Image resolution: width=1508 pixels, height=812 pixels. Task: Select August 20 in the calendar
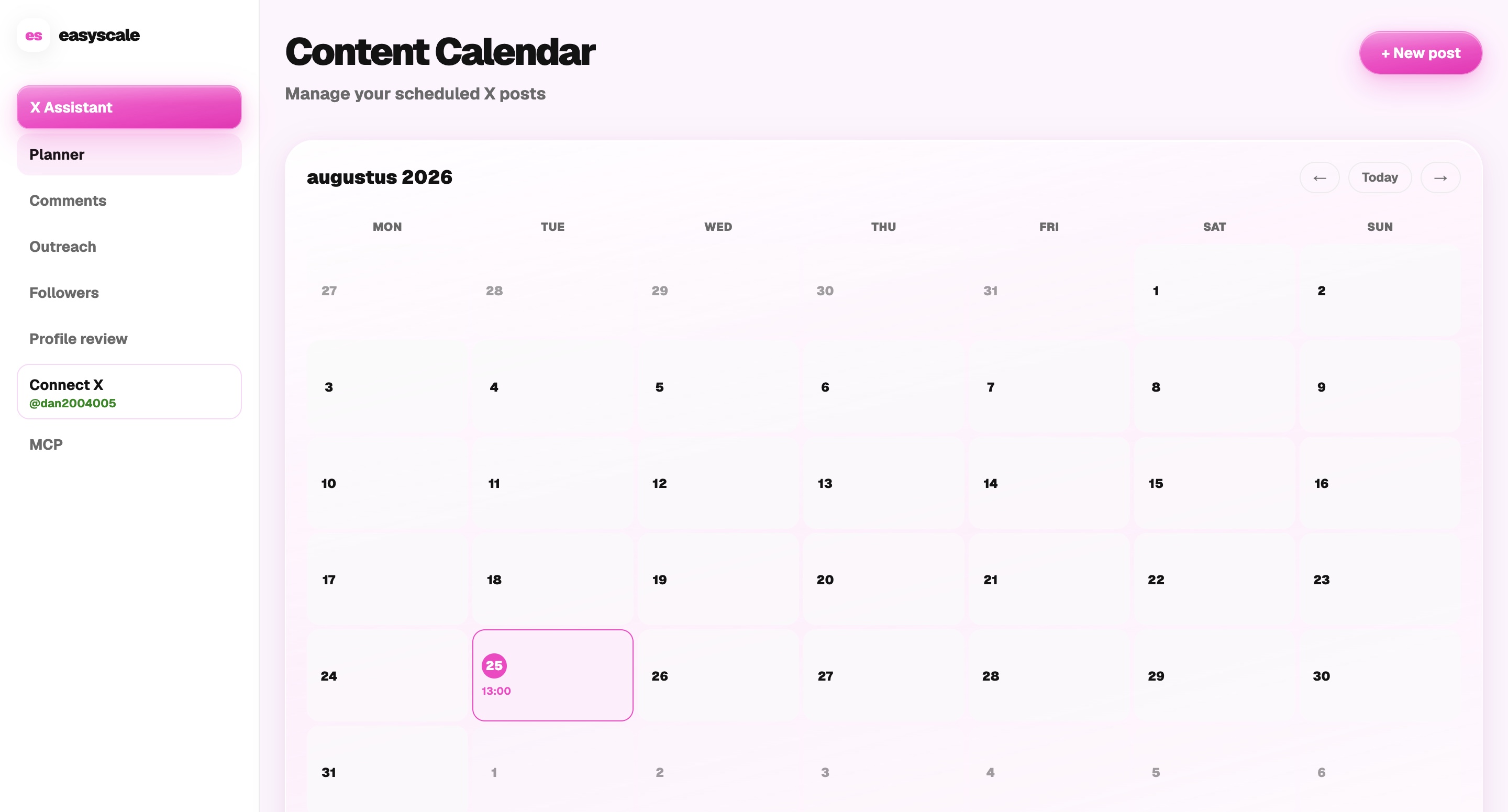click(883, 580)
